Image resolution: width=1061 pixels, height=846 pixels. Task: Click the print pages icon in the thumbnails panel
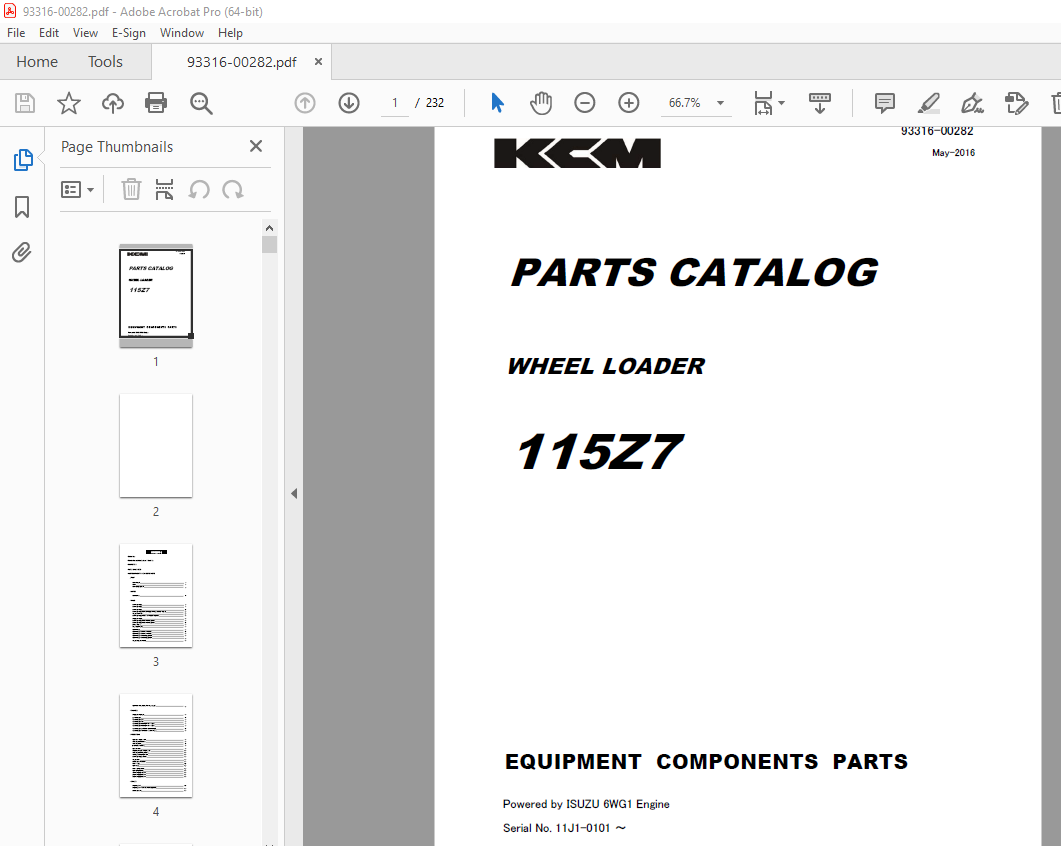164,190
